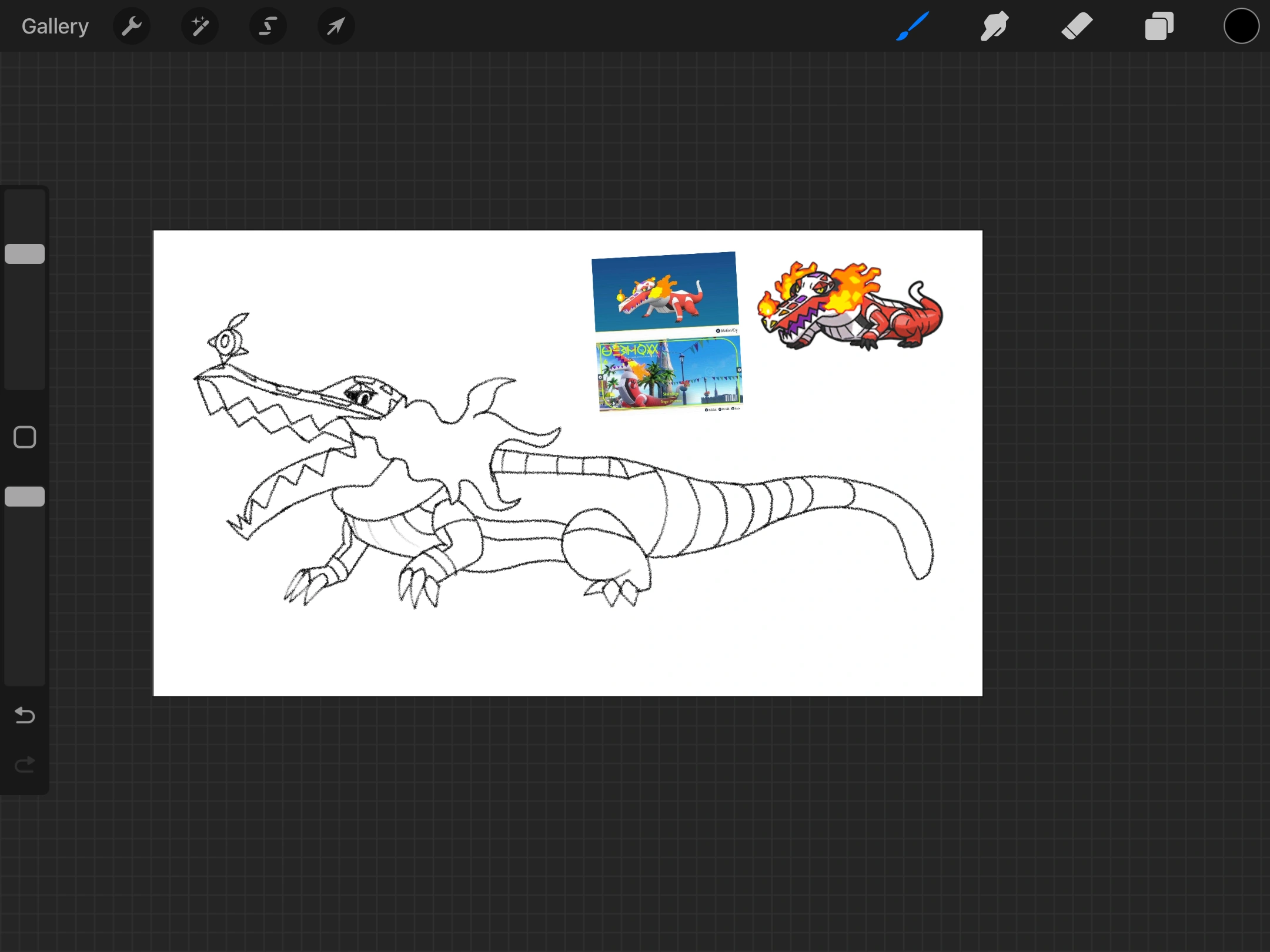Tap the sidebar Modify square button
Image resolution: width=1270 pixels, height=952 pixels.
[x=24, y=437]
